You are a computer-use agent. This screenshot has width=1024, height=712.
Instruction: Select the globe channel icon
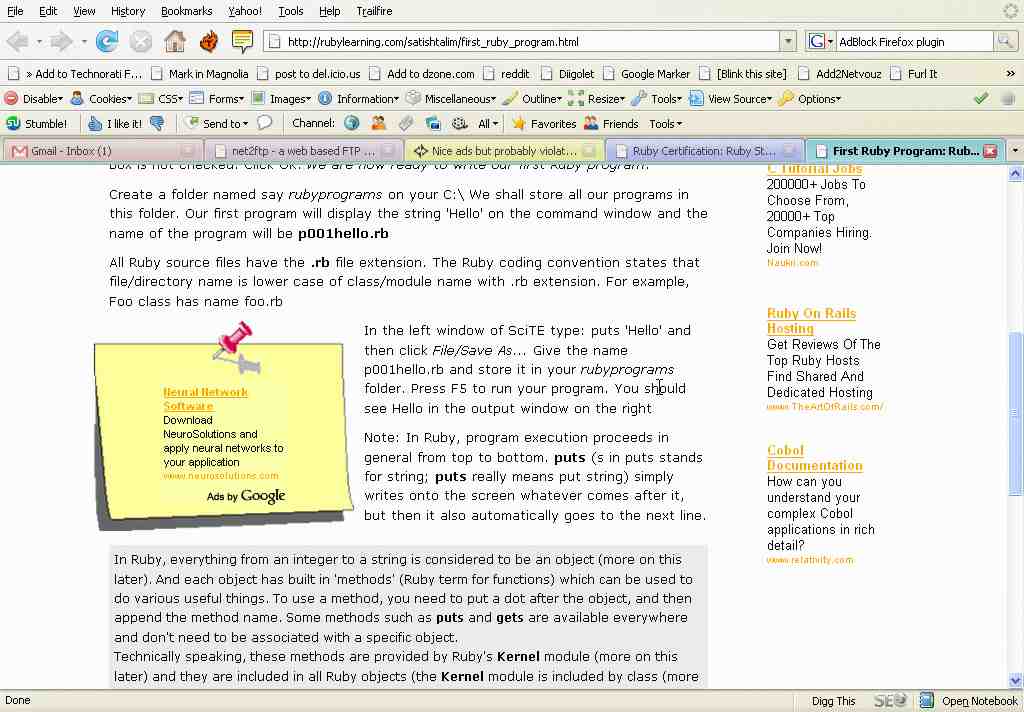[x=351, y=123]
